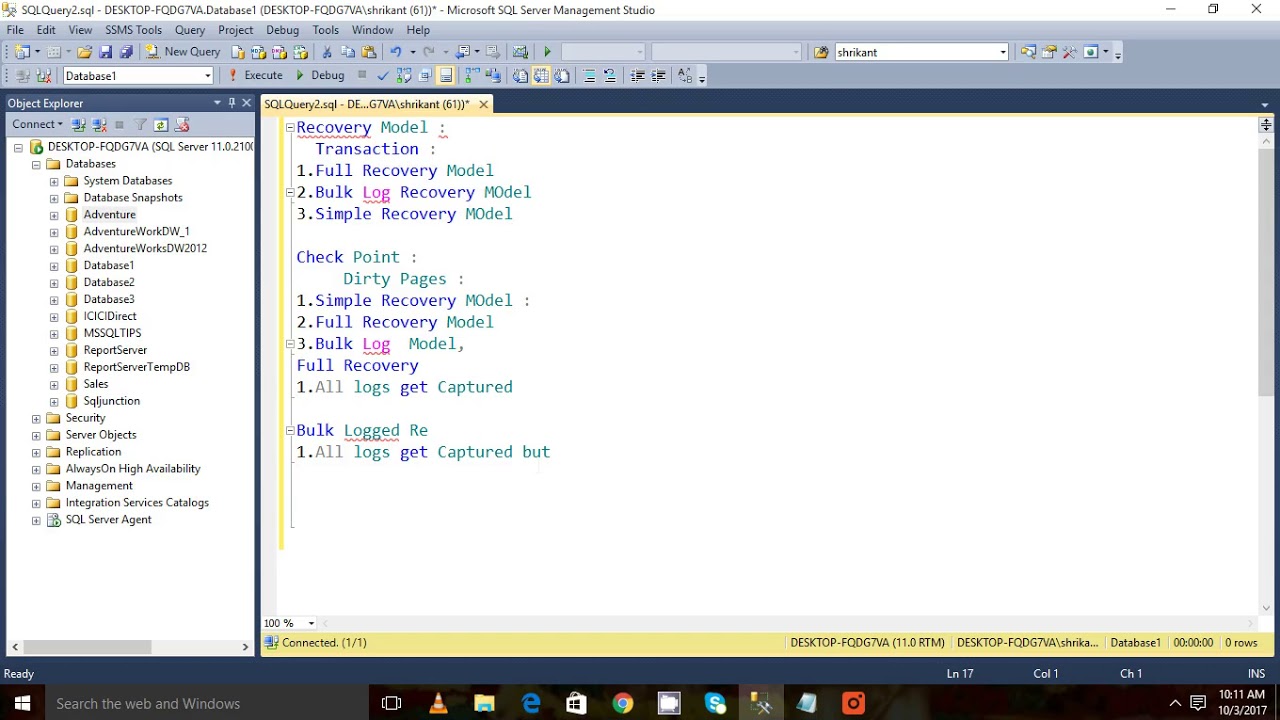Click the Save All icon

[125, 52]
